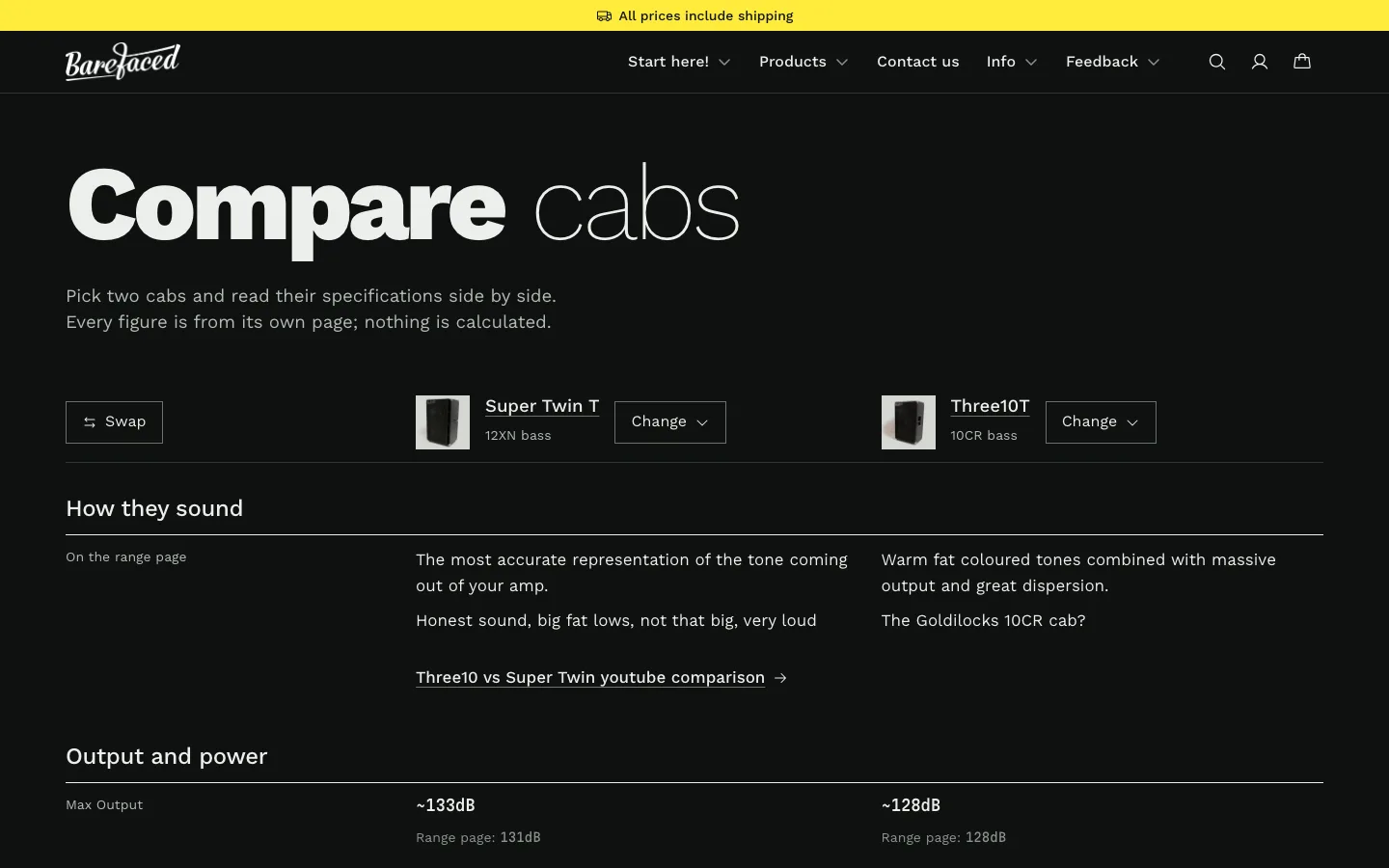This screenshot has width=1389, height=868.
Task: Click the Honest sound, big fat lows description
Action: coord(616,621)
